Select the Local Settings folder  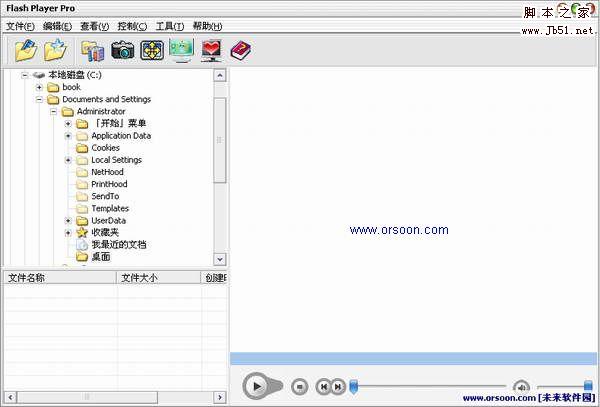pos(116,160)
